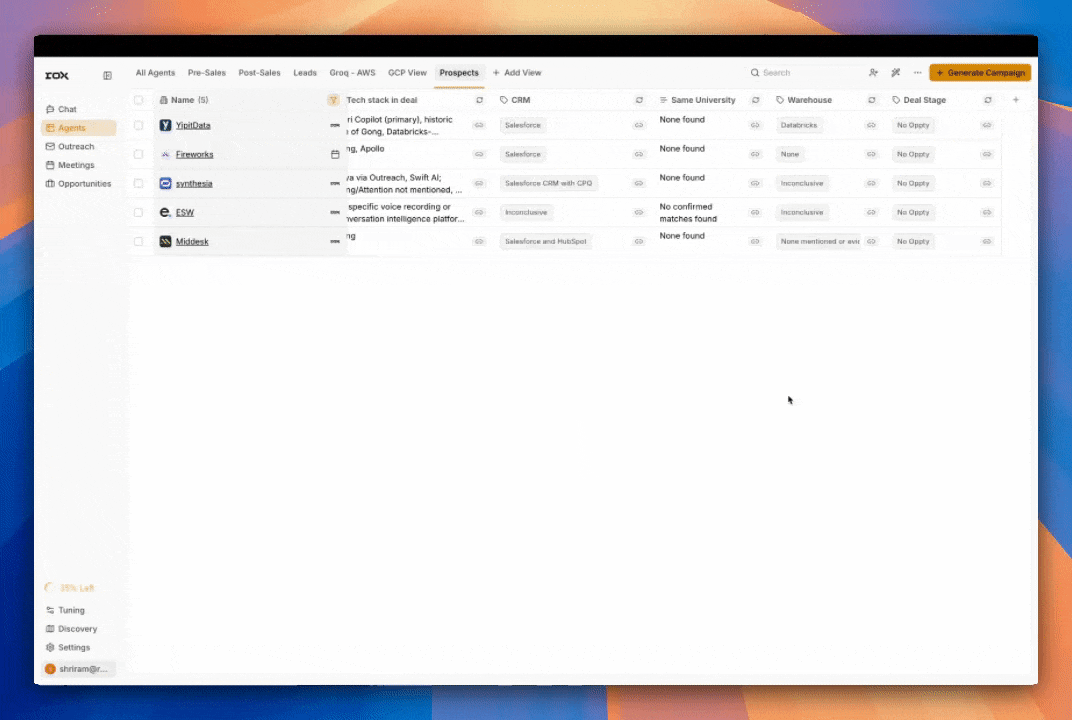Viewport: 1072px width, 720px height.
Task: Open the three-dots more options menu
Action: 917,73
